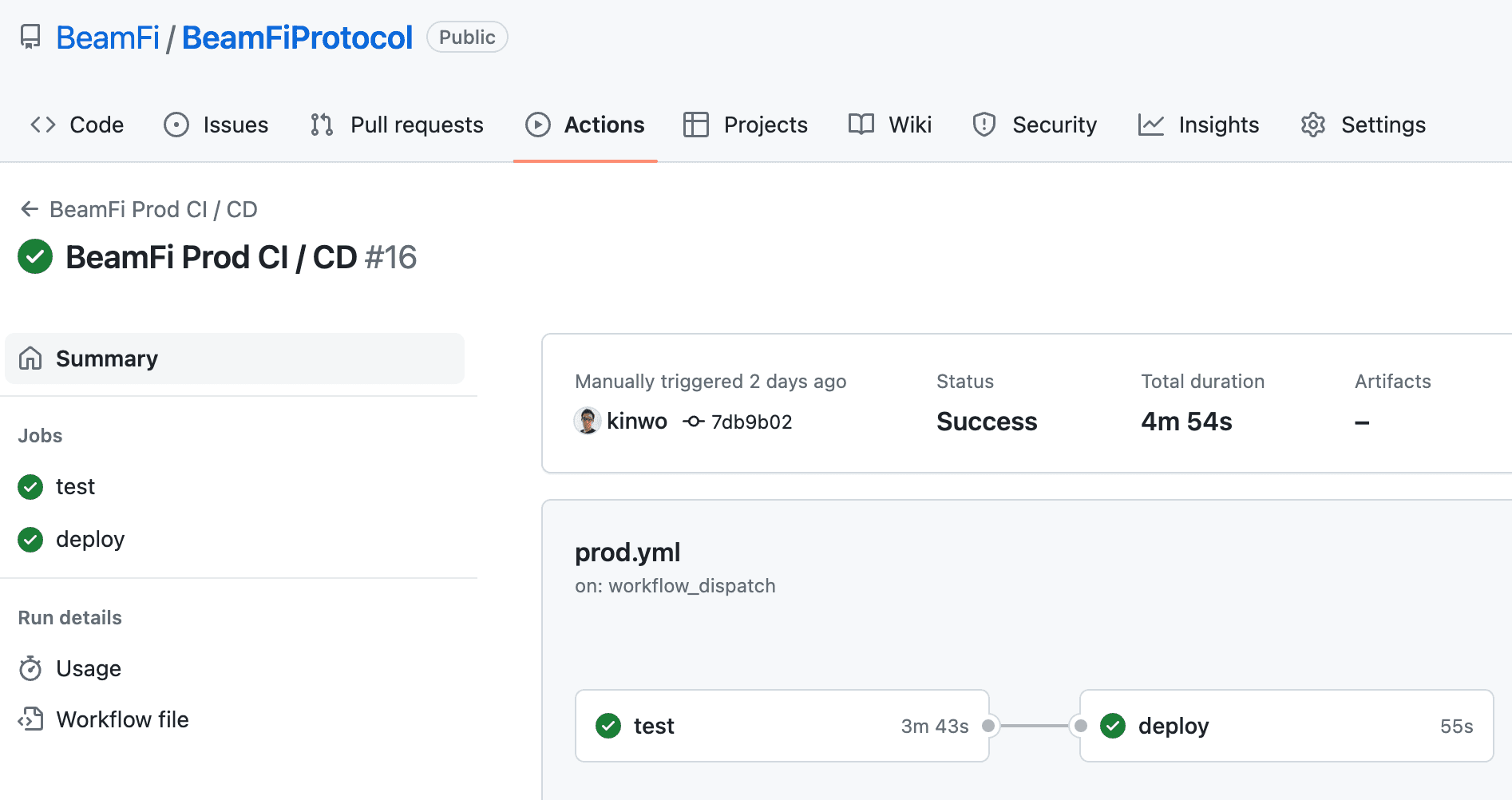Click the test job success checkmark in sidebar

coord(30,487)
